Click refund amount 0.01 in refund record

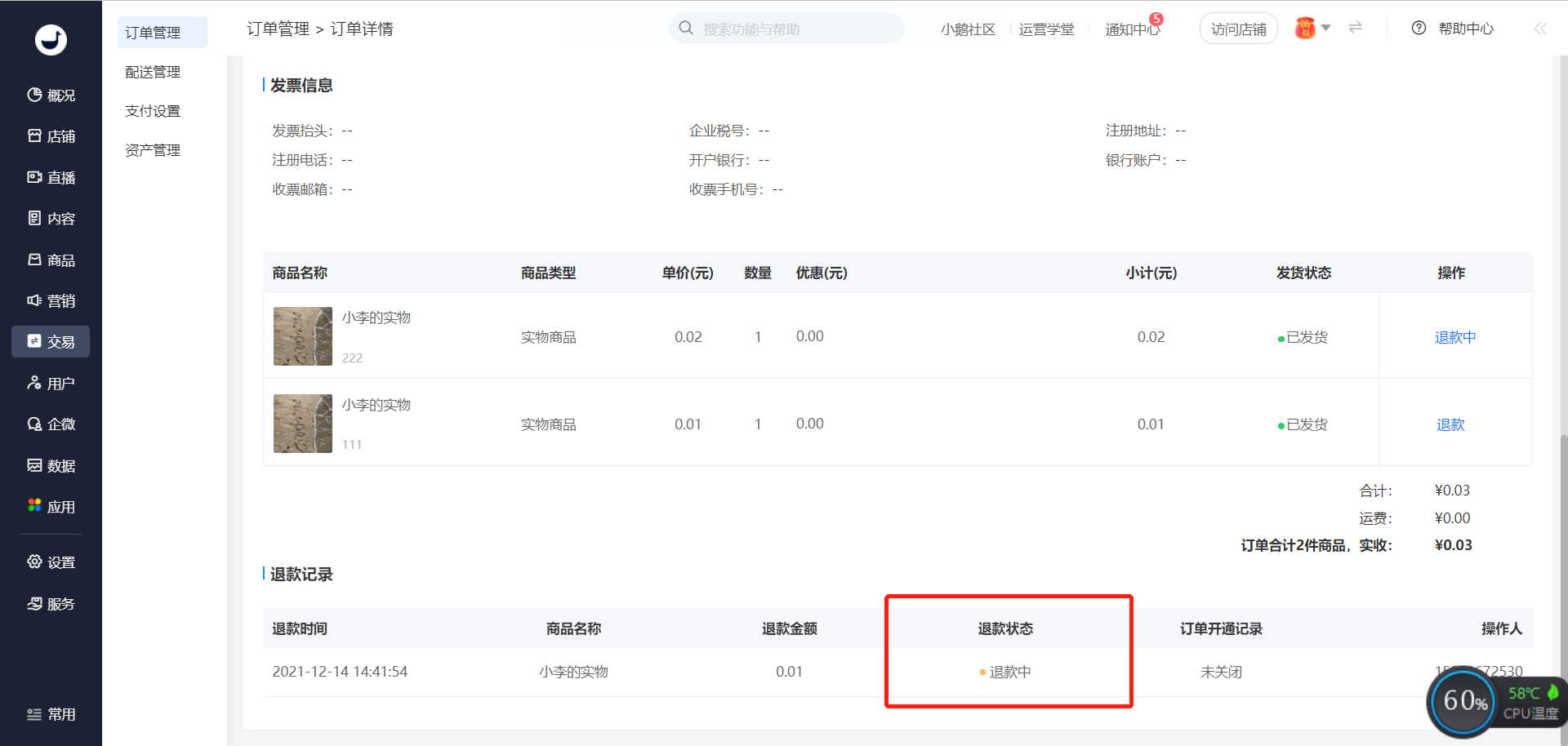(x=789, y=672)
